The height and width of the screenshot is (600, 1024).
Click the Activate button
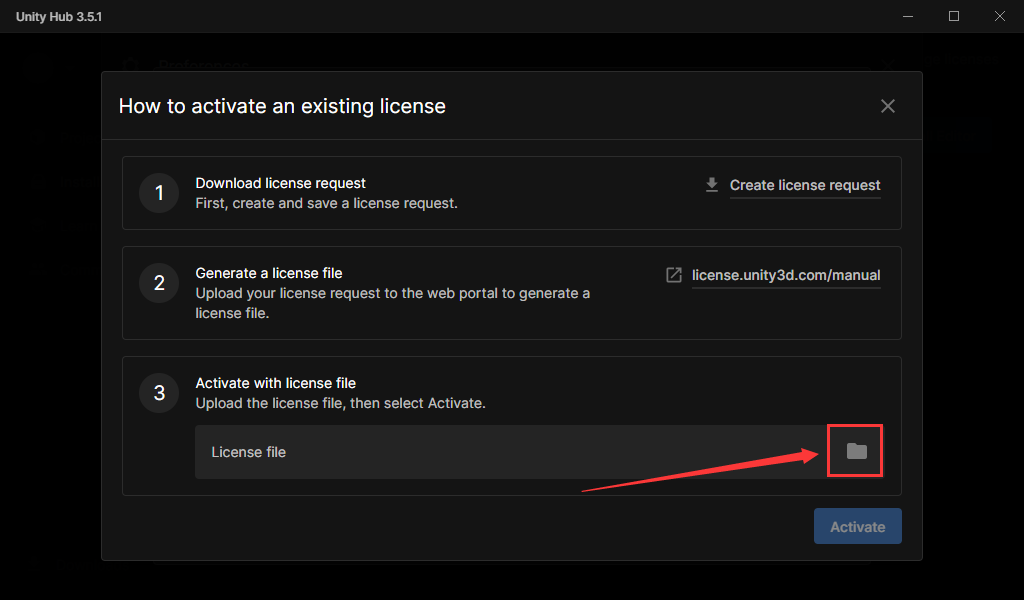[857, 526]
